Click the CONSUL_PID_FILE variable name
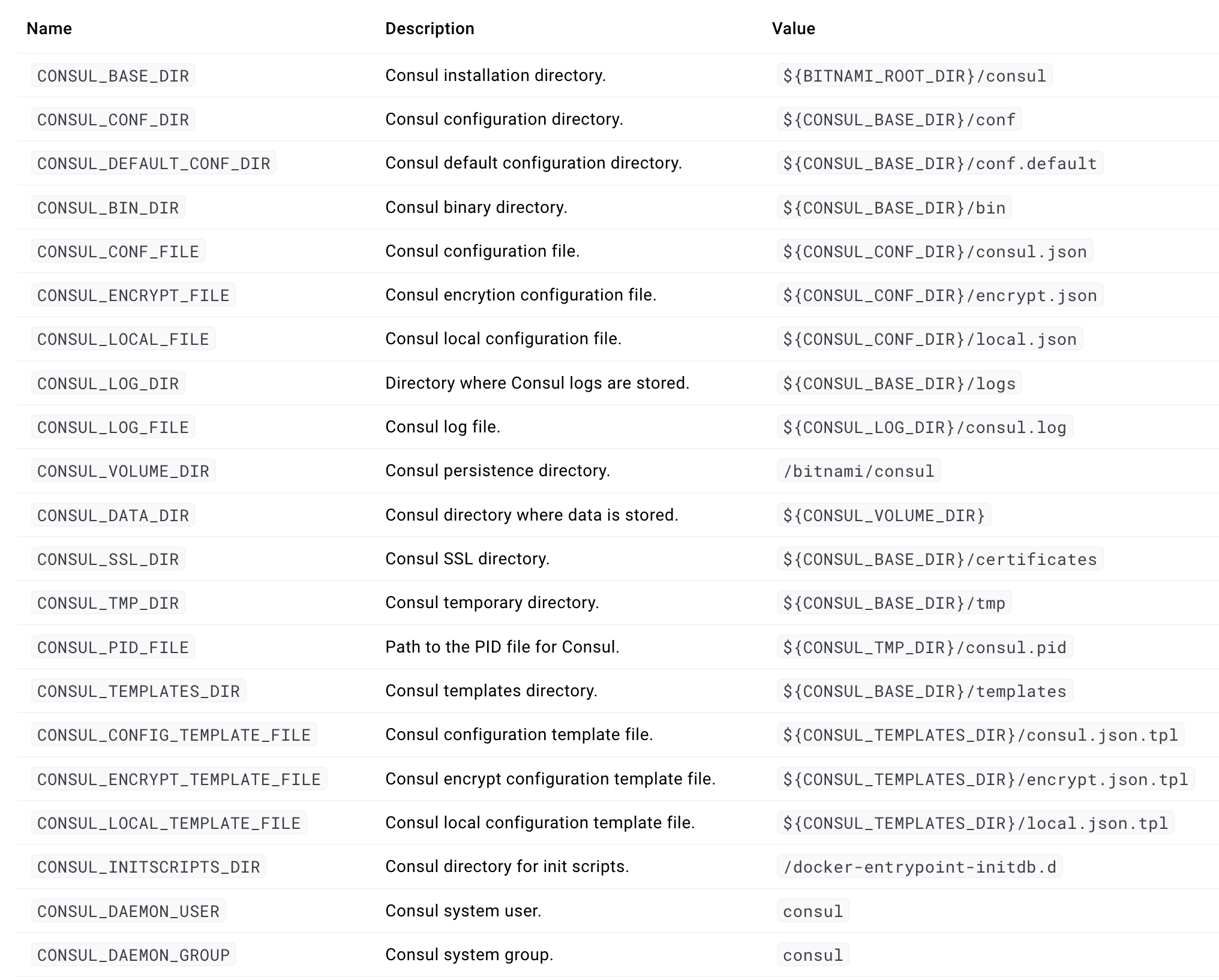This screenshot has height=980, width=1219. click(113, 647)
